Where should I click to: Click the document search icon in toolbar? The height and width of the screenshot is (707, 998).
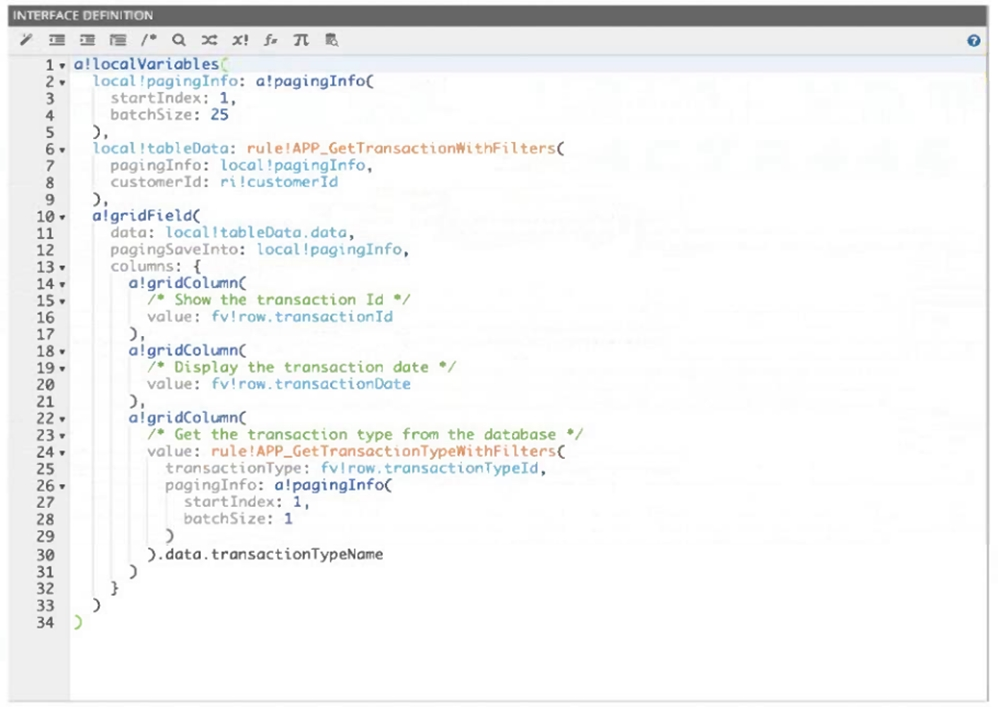tap(331, 40)
